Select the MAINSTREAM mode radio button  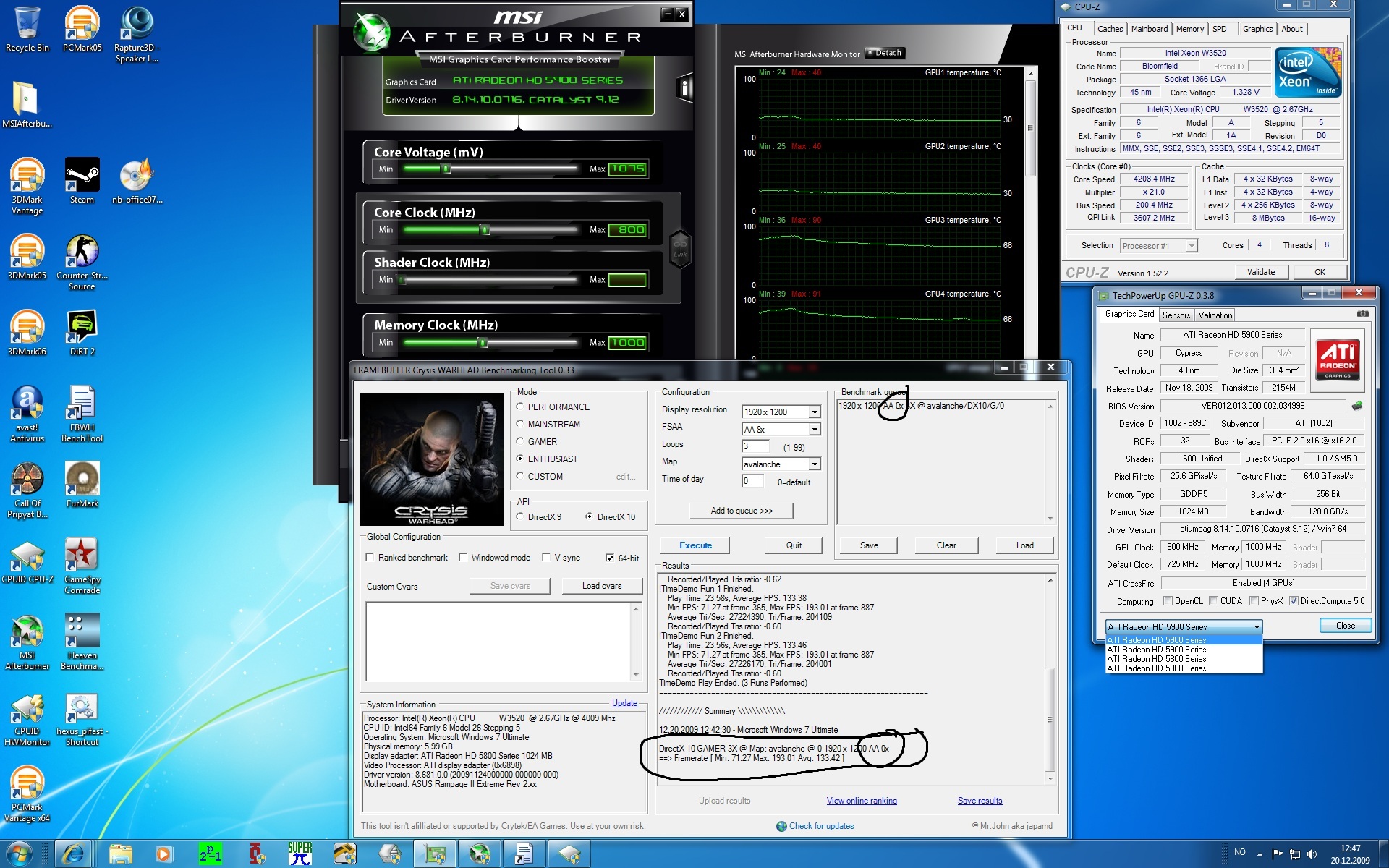pos(519,424)
